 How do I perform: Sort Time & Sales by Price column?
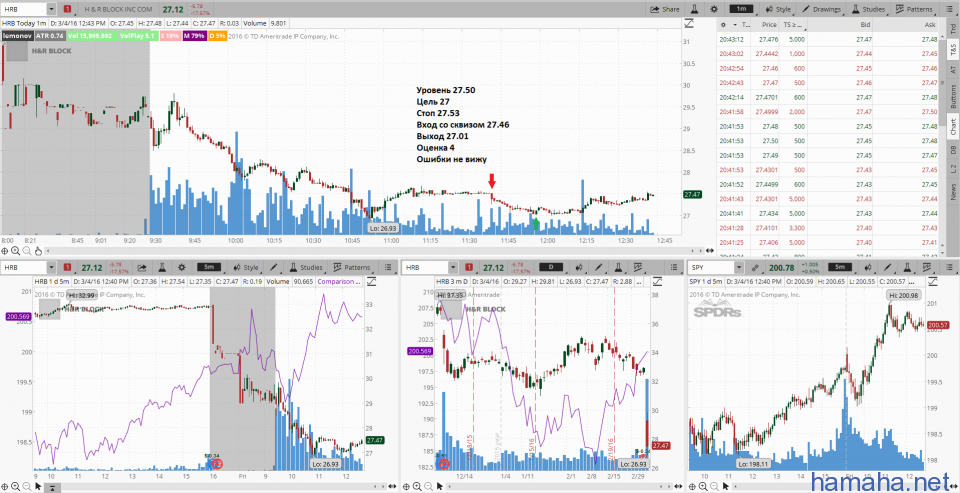(769, 25)
